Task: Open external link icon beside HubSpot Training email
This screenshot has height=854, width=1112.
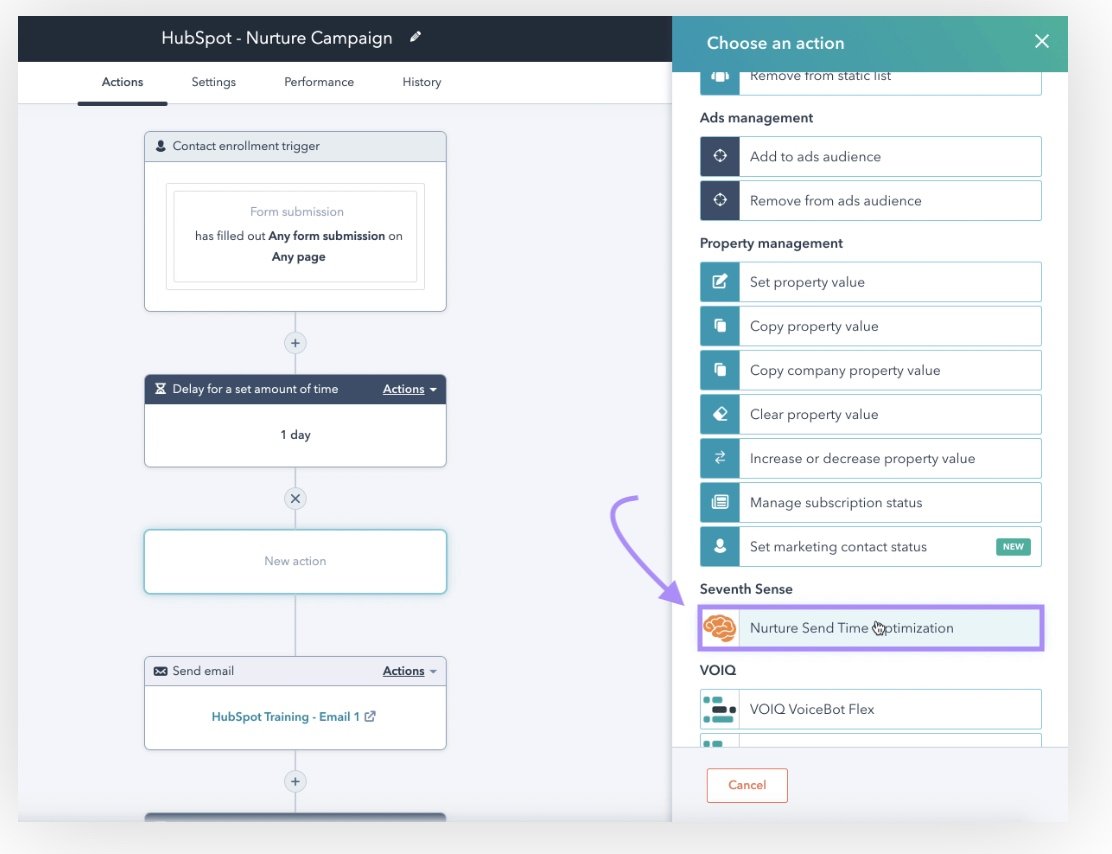Action: tap(369, 716)
